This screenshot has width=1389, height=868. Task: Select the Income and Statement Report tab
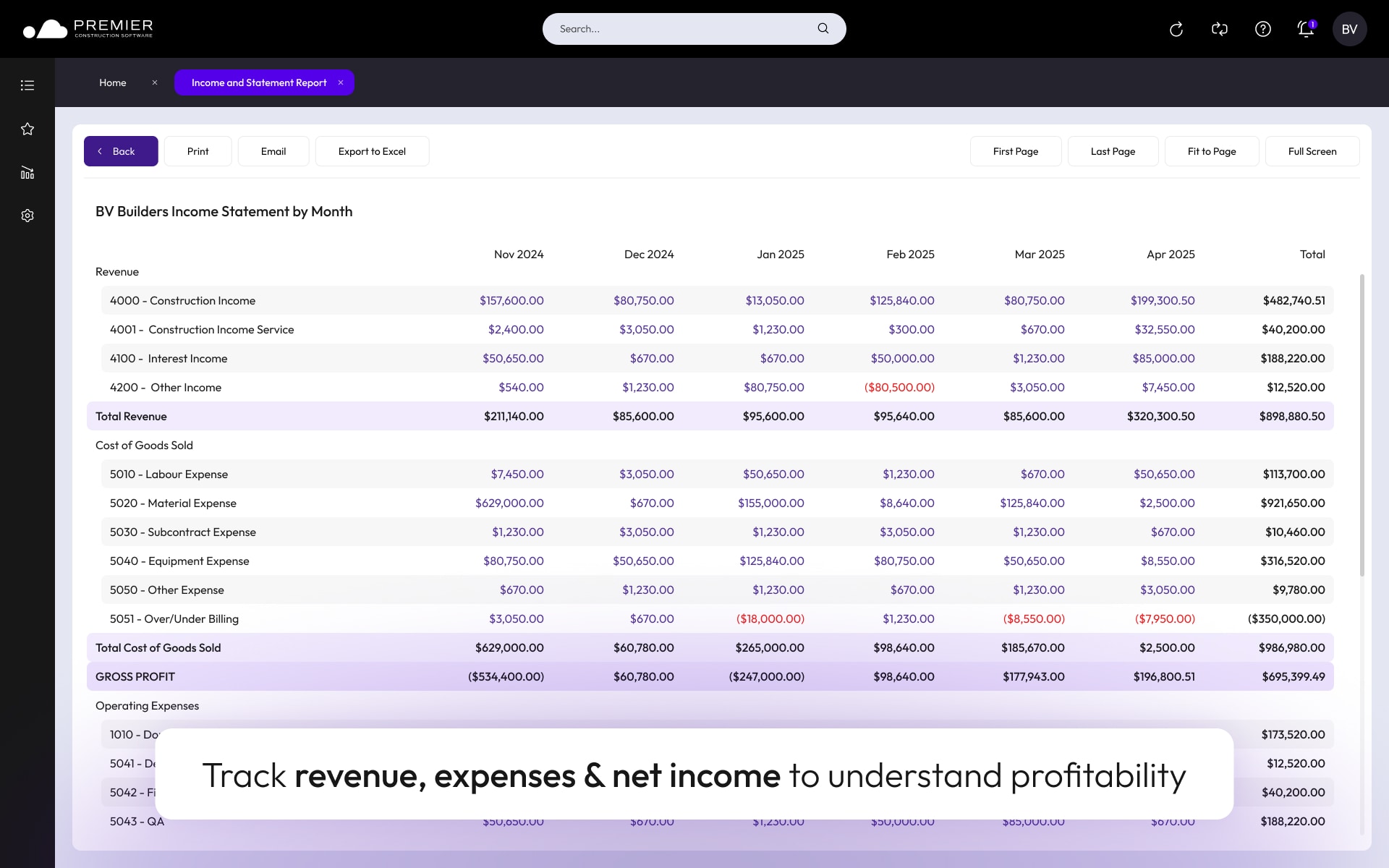click(x=258, y=82)
